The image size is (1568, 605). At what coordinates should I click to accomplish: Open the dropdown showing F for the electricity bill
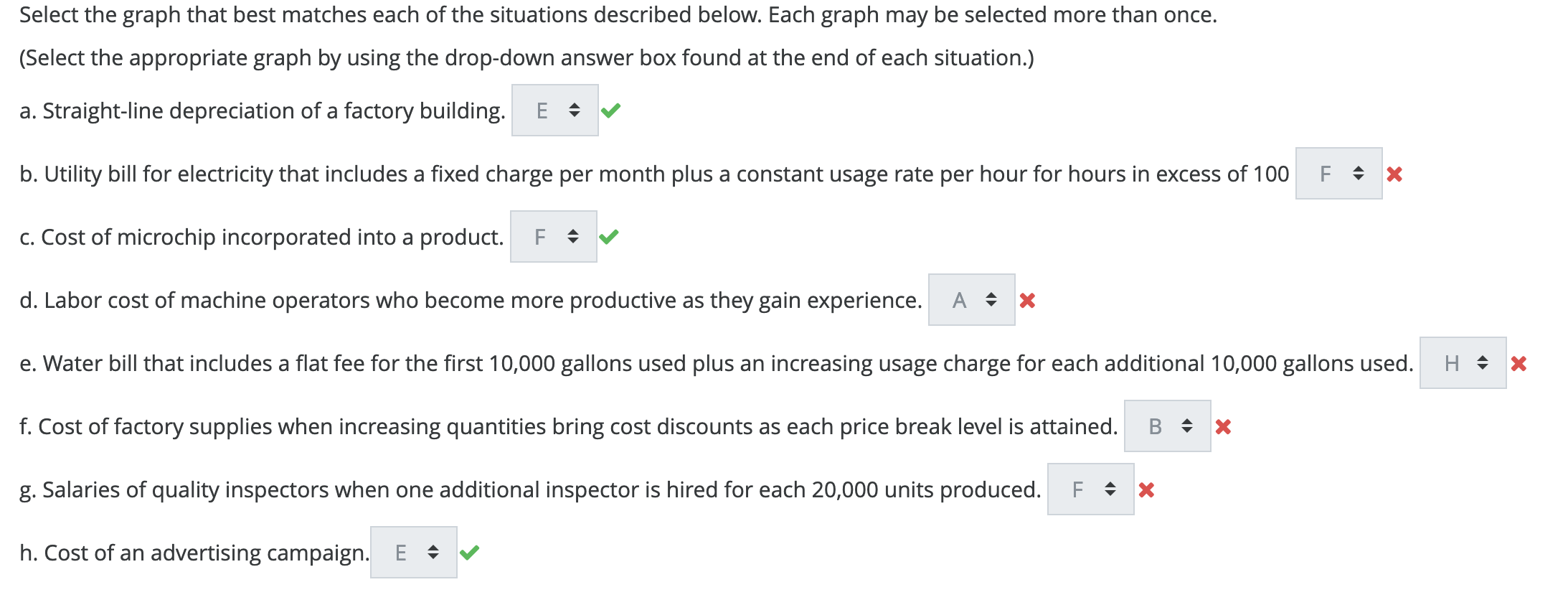pos(1338,173)
